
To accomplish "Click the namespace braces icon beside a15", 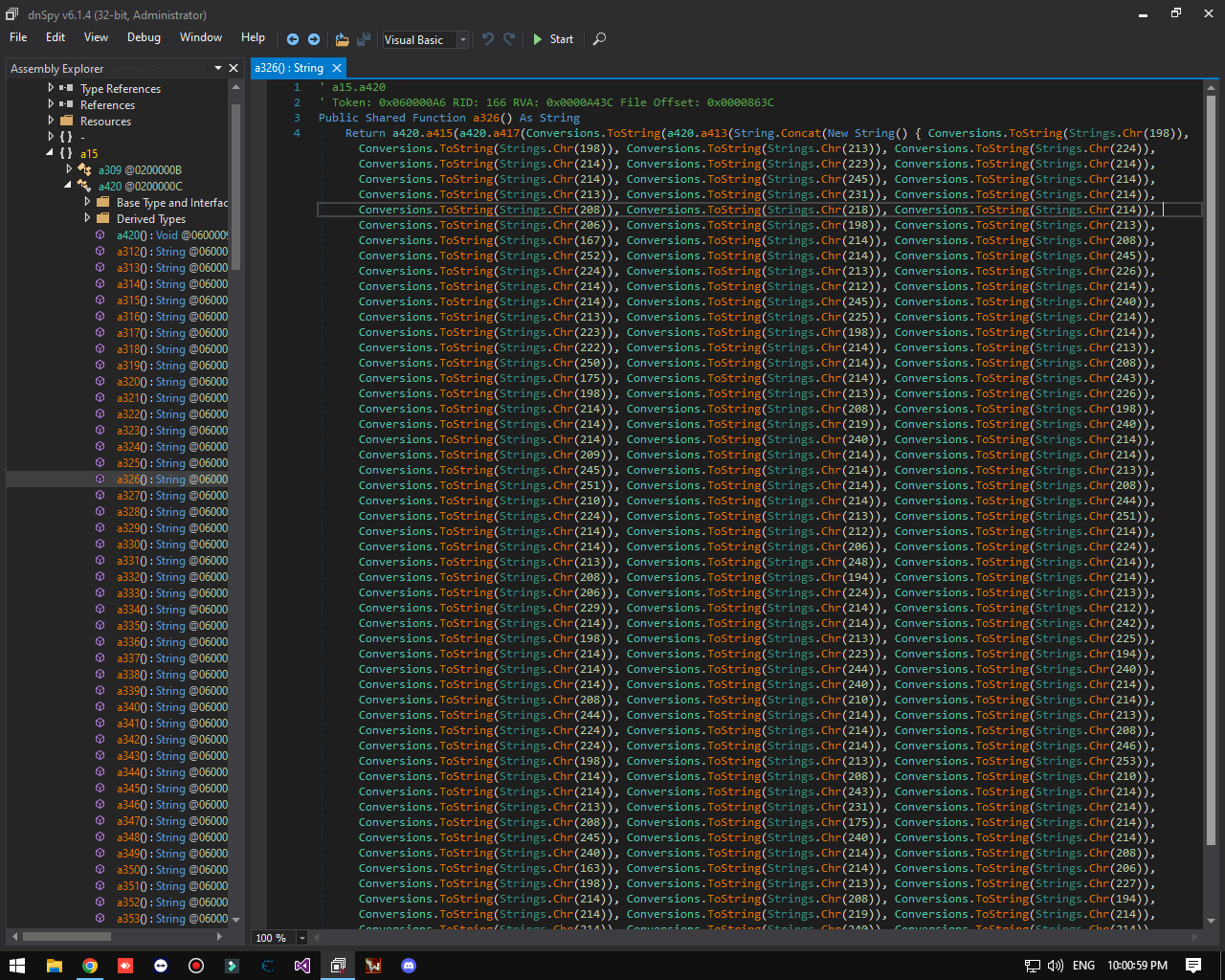I will point(66,153).
